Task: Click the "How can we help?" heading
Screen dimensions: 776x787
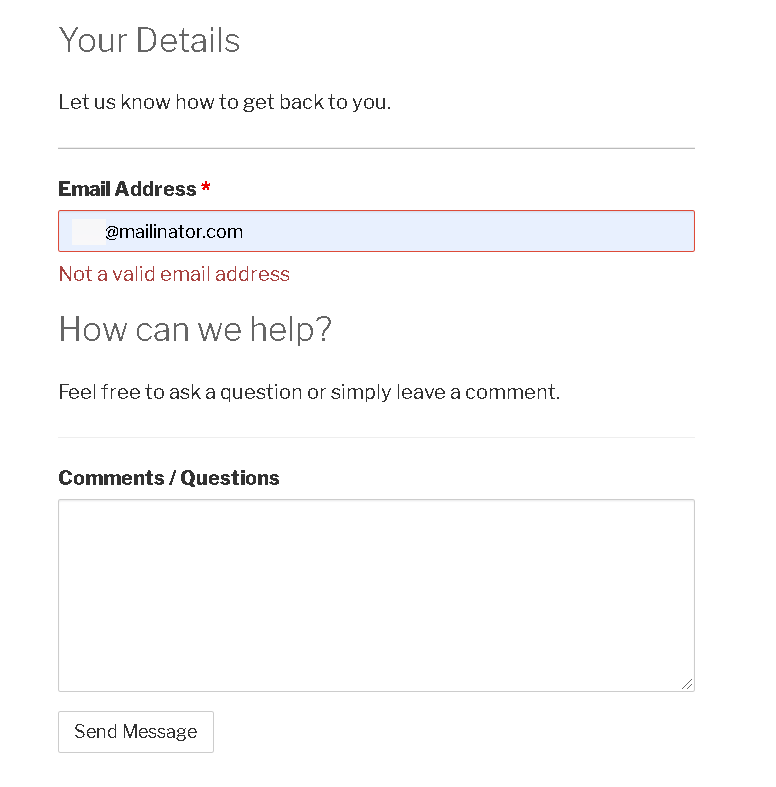Action: (195, 329)
